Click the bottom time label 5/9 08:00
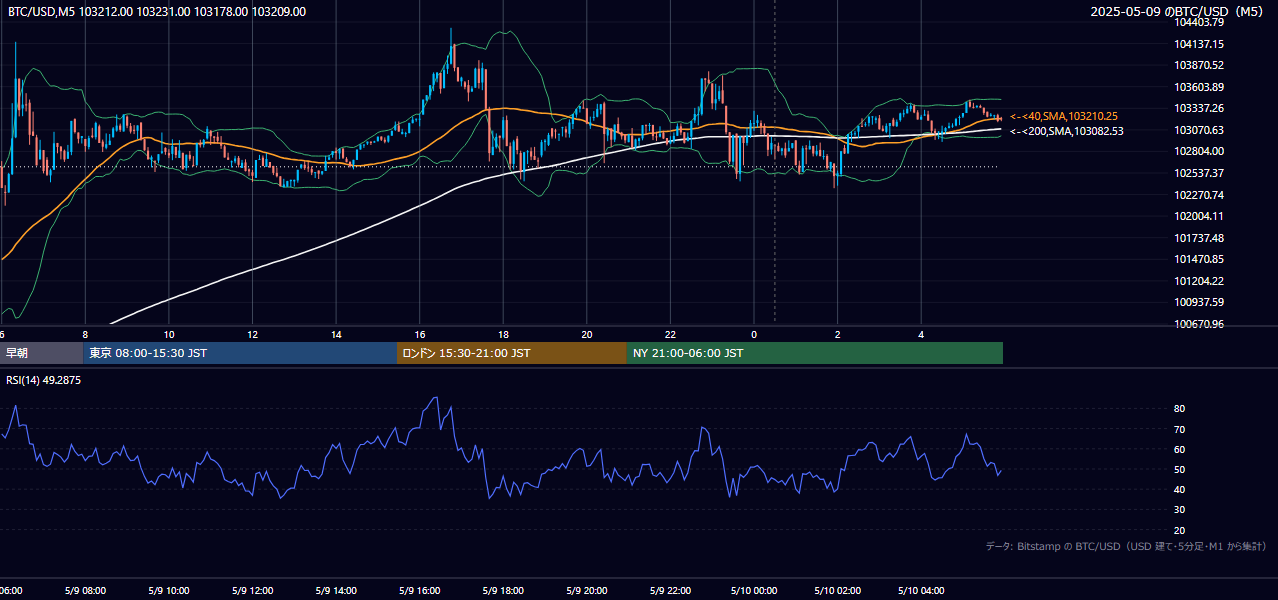The height and width of the screenshot is (600, 1278). [85, 591]
